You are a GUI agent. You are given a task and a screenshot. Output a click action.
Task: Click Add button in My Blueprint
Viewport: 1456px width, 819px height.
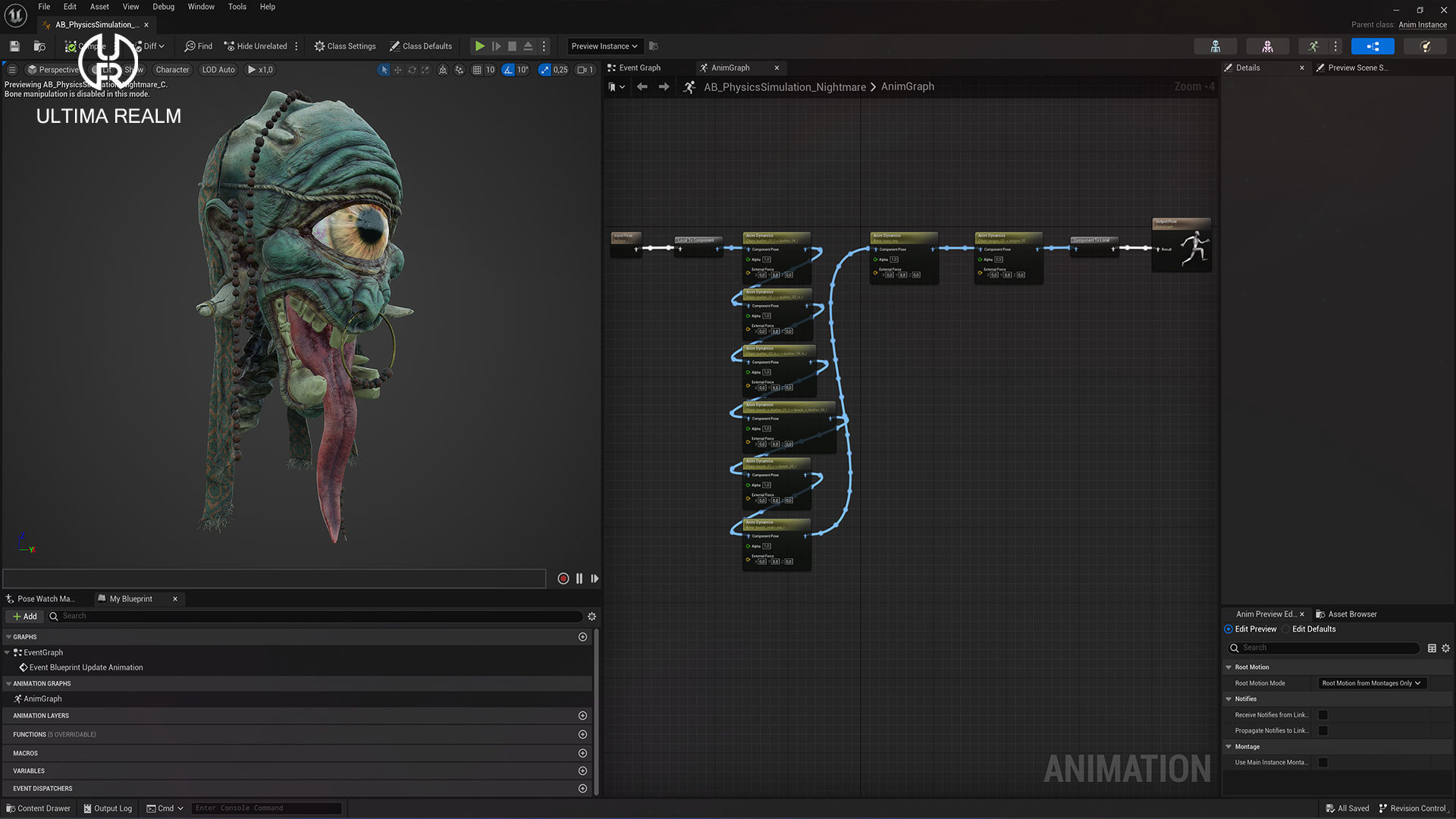click(24, 617)
